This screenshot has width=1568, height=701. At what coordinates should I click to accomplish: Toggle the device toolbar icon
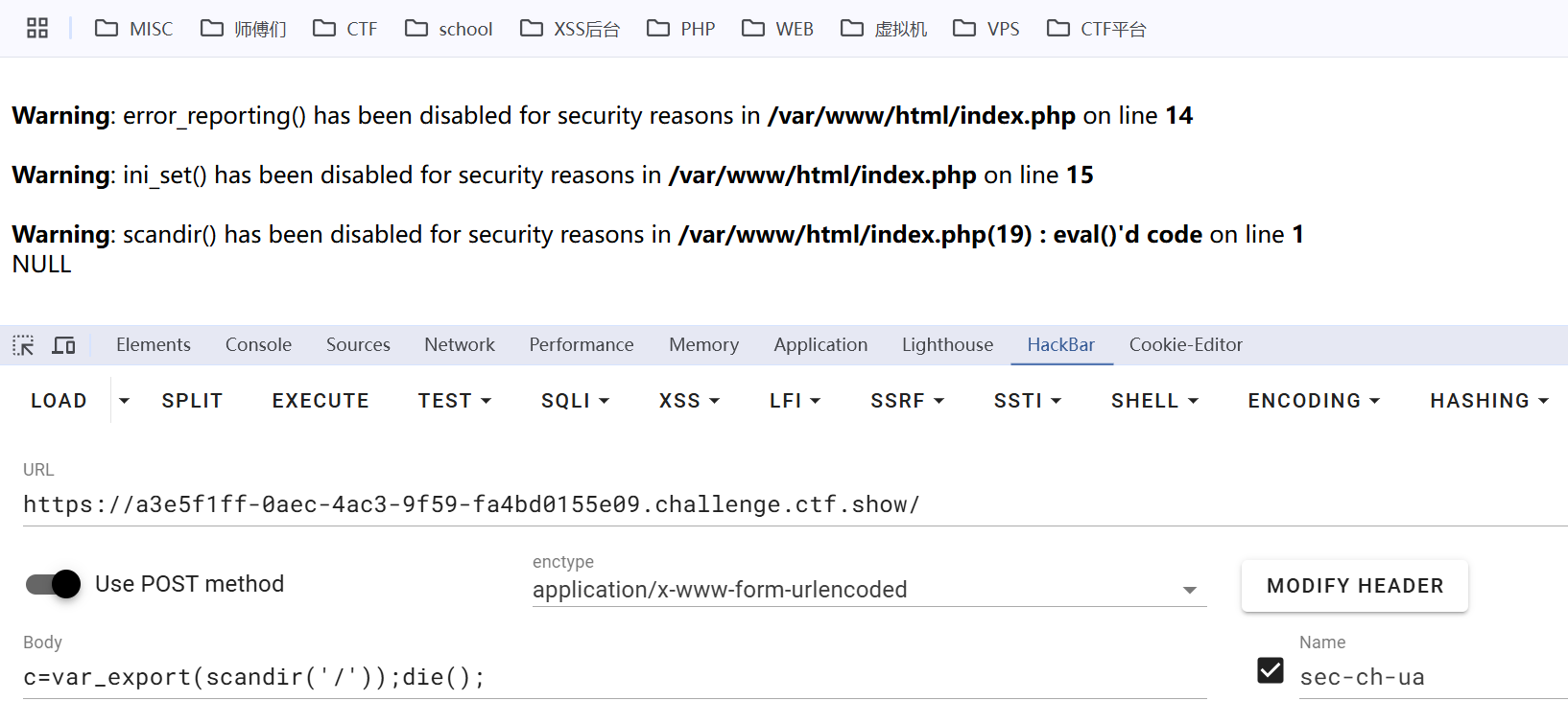(63, 345)
